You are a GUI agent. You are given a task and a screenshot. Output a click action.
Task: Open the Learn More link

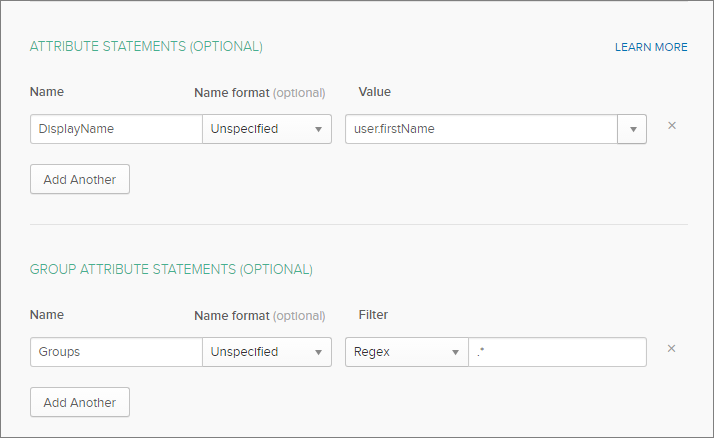click(651, 47)
